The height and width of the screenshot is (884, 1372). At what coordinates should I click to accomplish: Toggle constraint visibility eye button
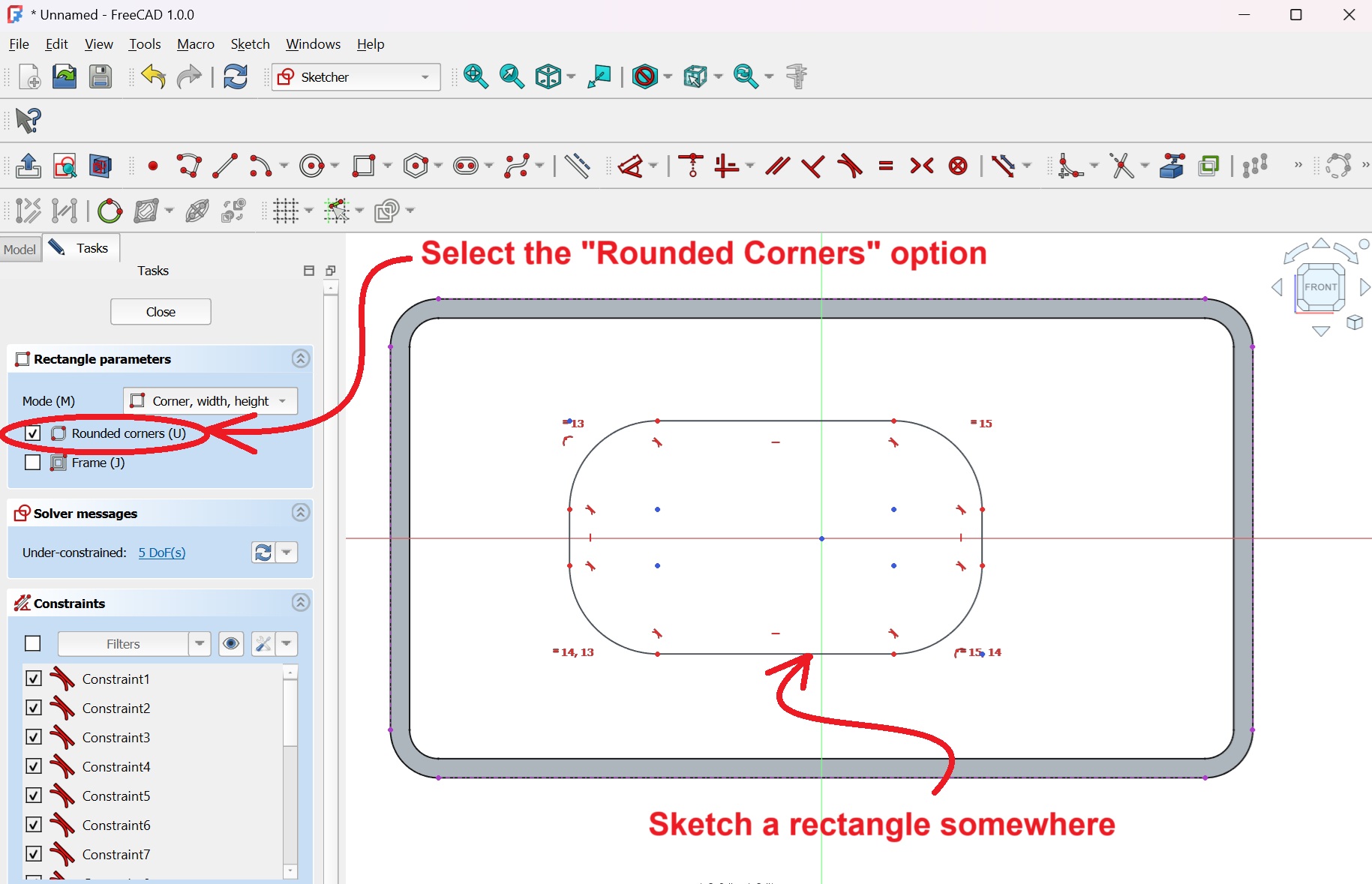point(231,643)
